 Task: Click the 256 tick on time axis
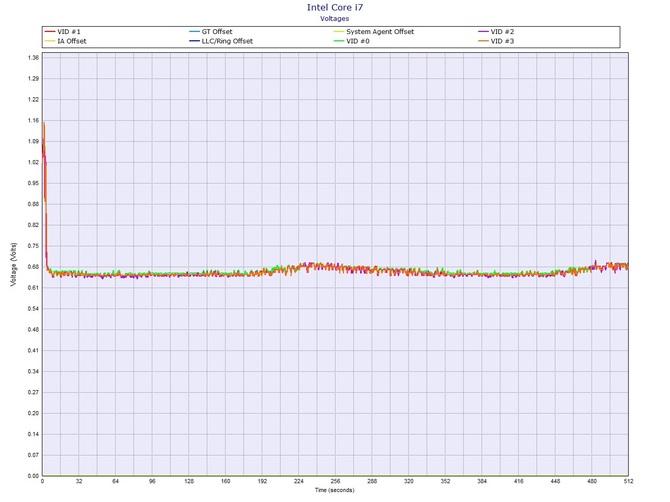335,481
